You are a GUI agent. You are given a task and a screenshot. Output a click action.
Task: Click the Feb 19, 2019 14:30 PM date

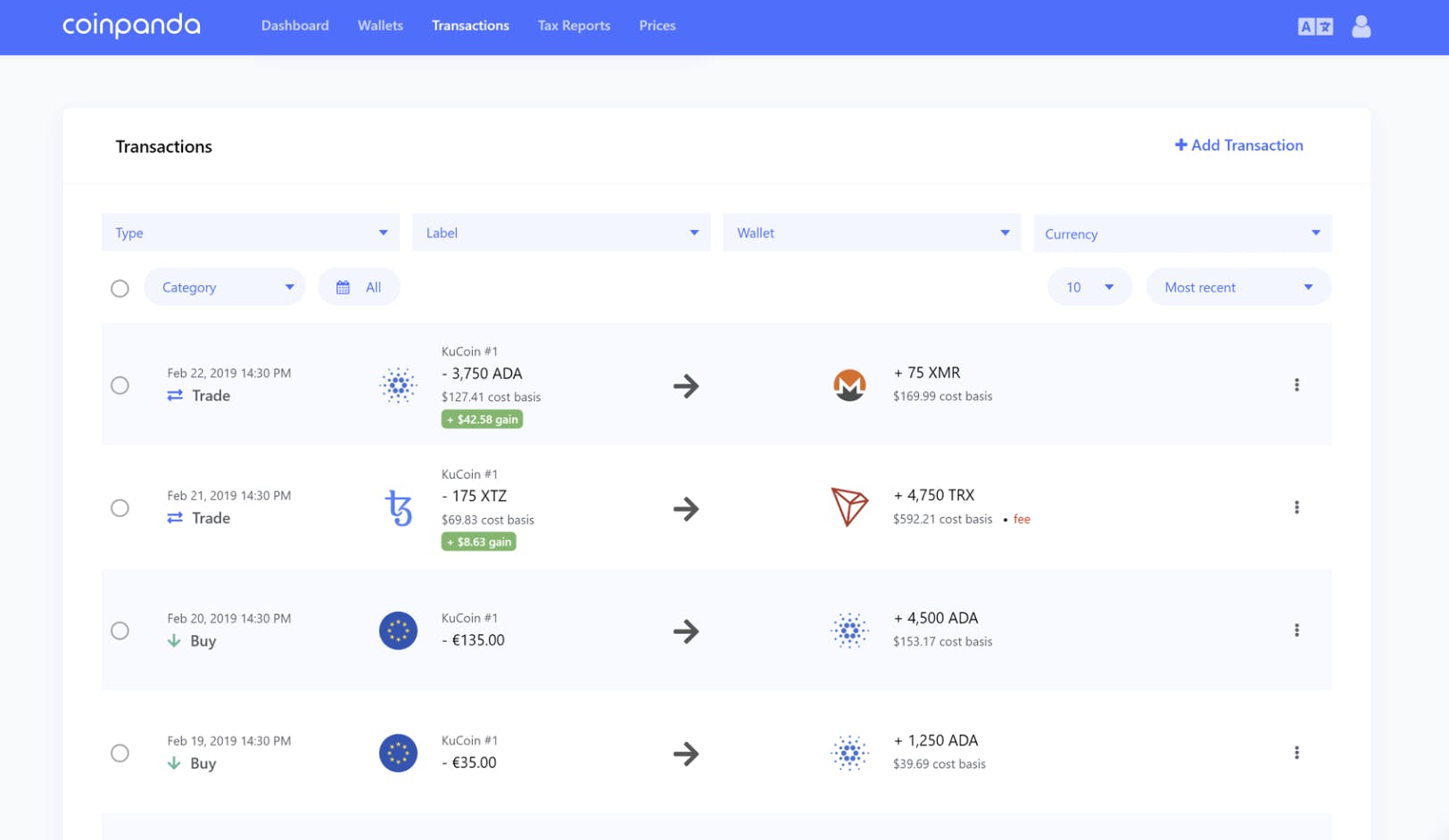(x=229, y=741)
